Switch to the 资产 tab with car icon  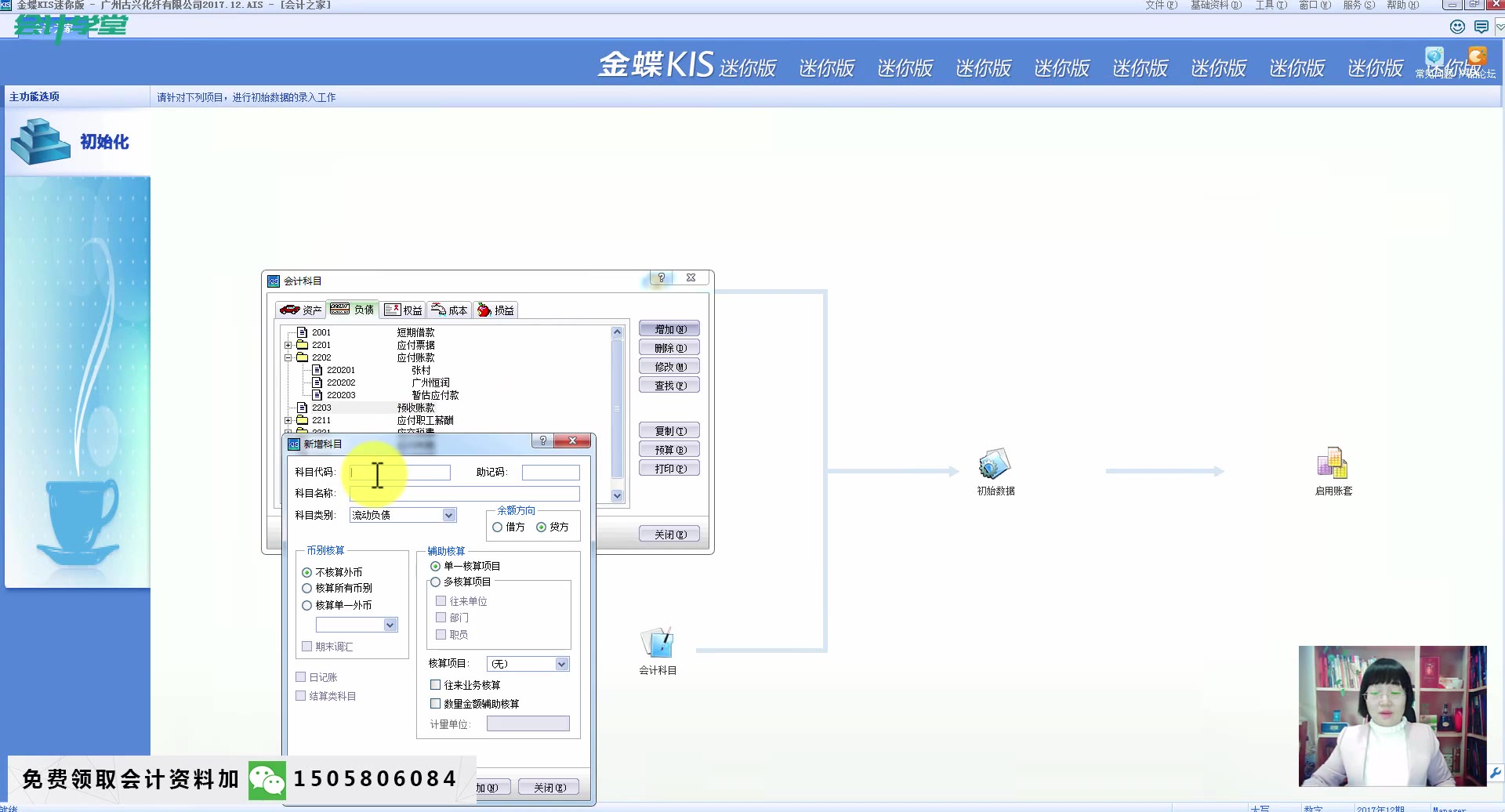(x=300, y=309)
